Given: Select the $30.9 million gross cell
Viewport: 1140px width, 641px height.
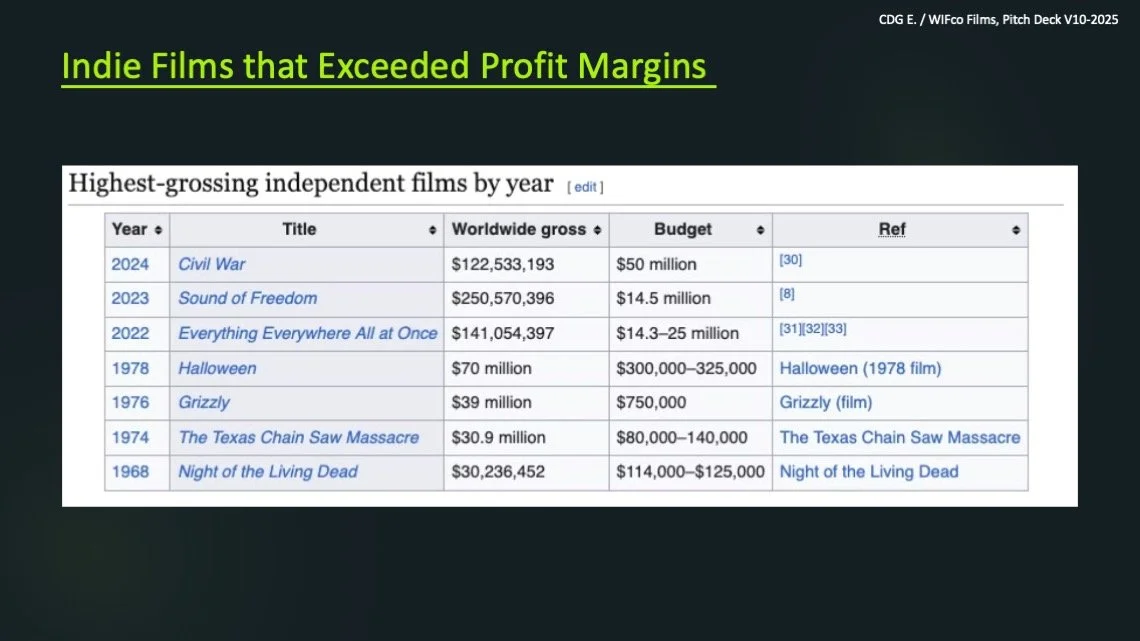Looking at the screenshot, I should (526, 437).
